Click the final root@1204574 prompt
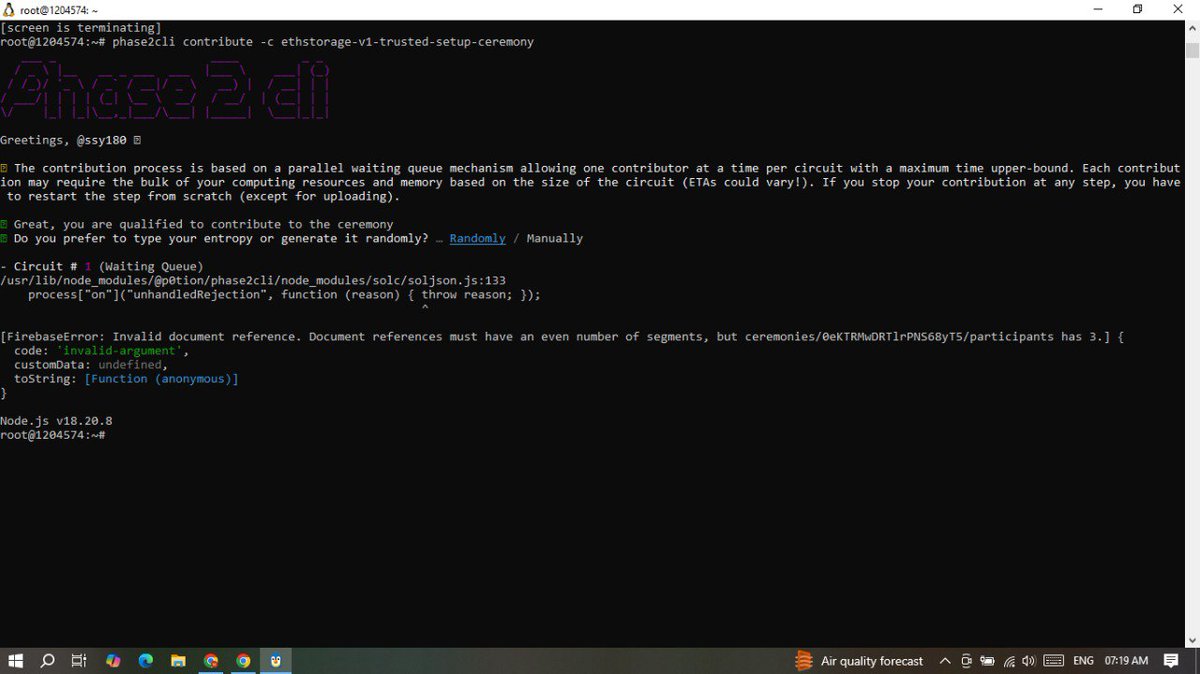The width and height of the screenshot is (1200, 674). click(53, 435)
